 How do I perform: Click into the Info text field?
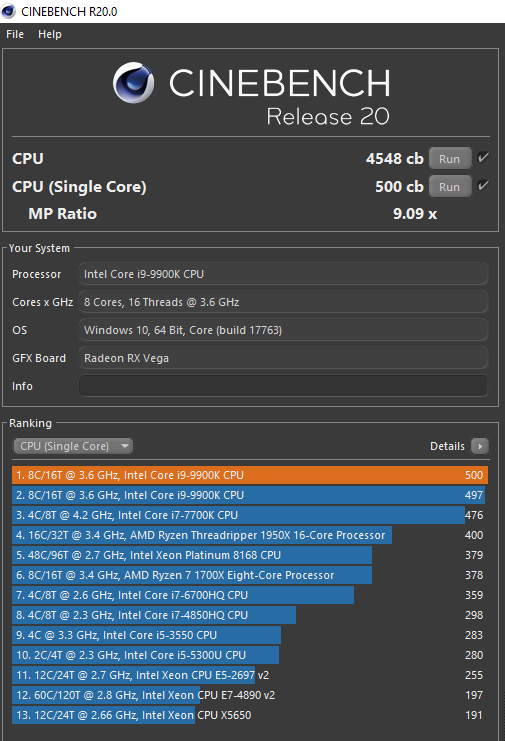tap(283, 386)
